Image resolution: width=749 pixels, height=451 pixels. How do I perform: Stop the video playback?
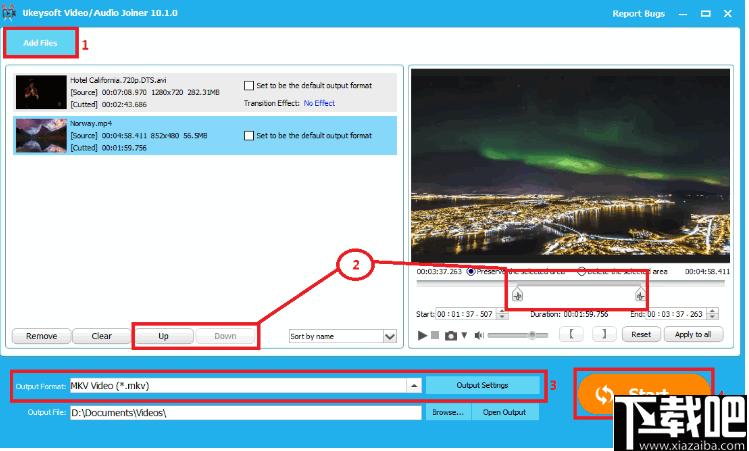(435, 335)
